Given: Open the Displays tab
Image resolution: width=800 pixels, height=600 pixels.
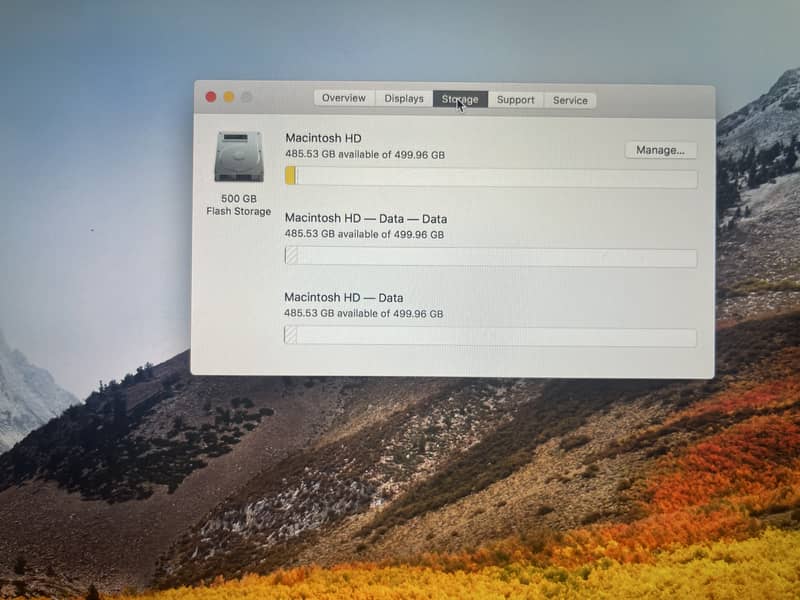Looking at the screenshot, I should (x=404, y=98).
